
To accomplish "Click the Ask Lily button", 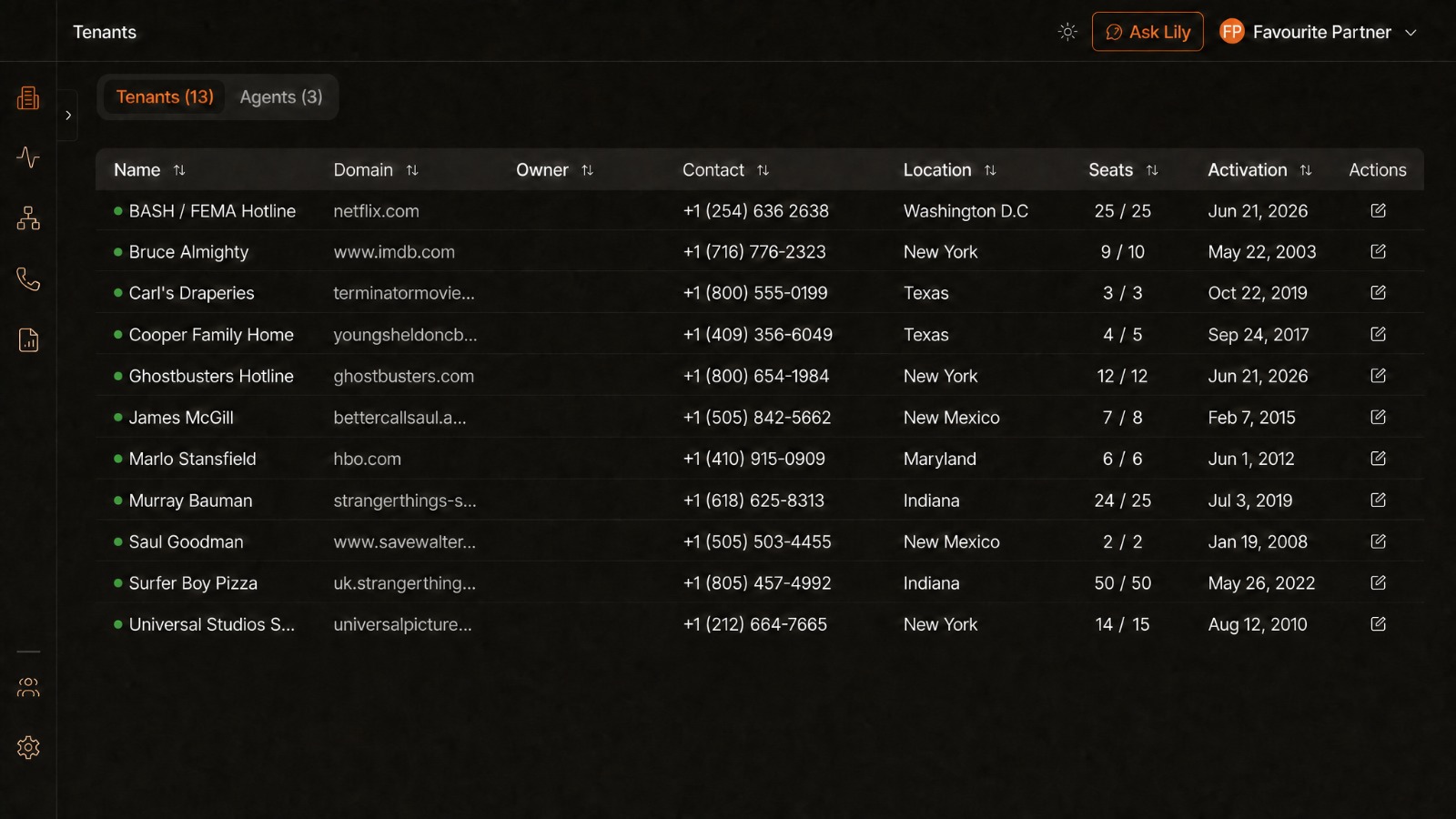I will (1148, 32).
